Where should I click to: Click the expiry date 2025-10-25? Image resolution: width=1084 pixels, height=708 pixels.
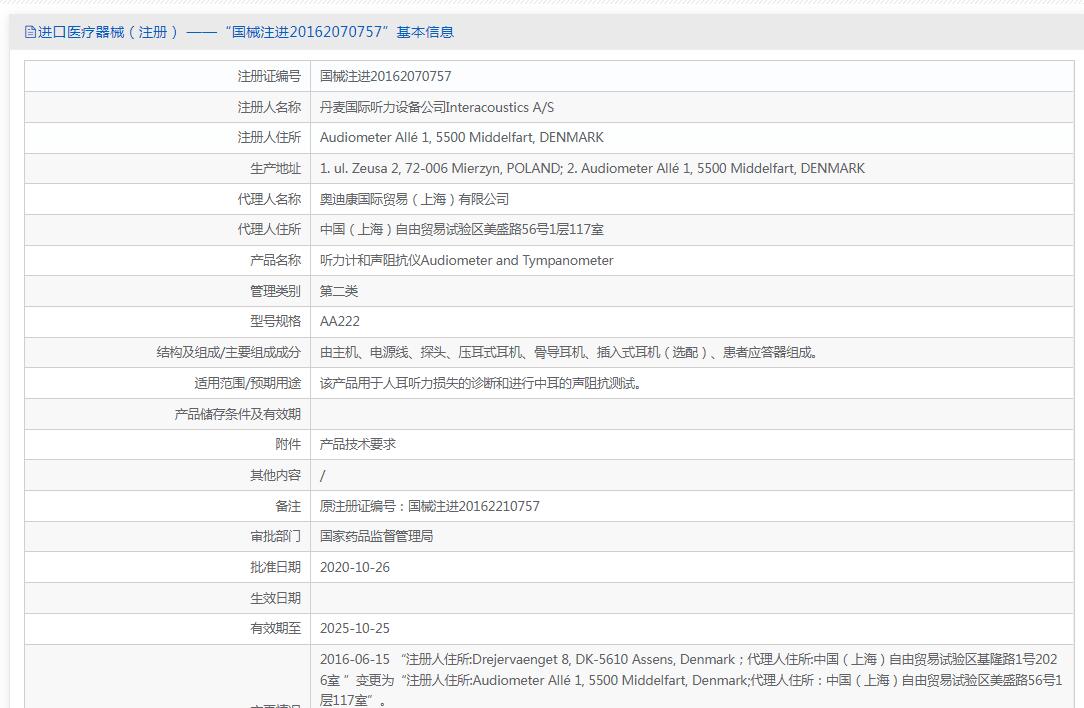355,628
